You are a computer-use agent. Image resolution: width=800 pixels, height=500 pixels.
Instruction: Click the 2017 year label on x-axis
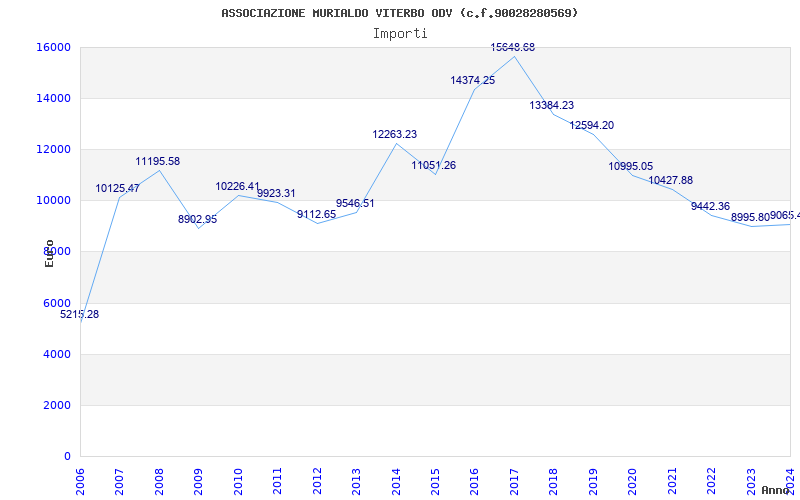coord(514,481)
